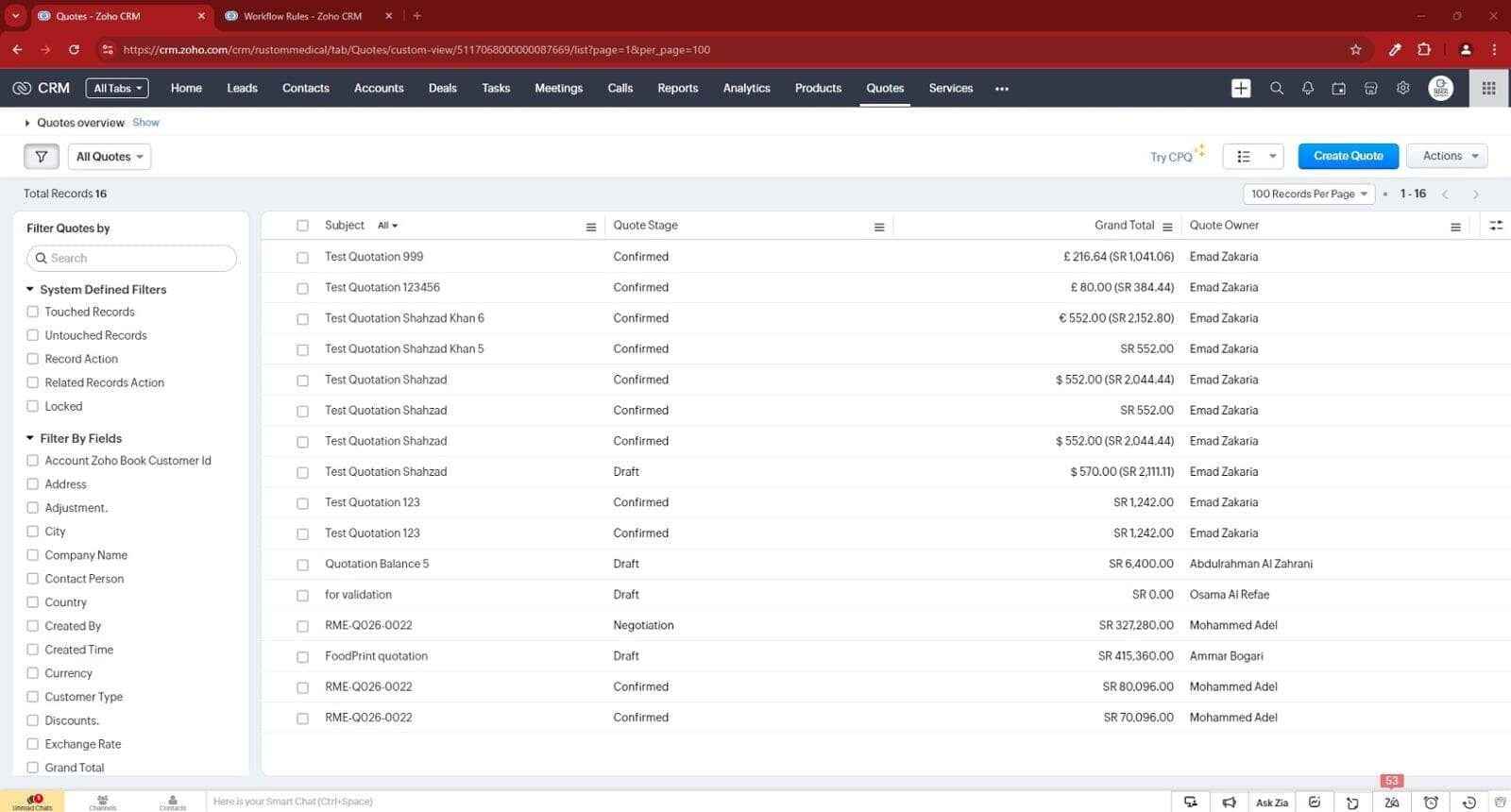Viewport: 1511px width, 812px height.
Task: Select the FoodPrint quotation row checkbox
Action: click(302, 656)
